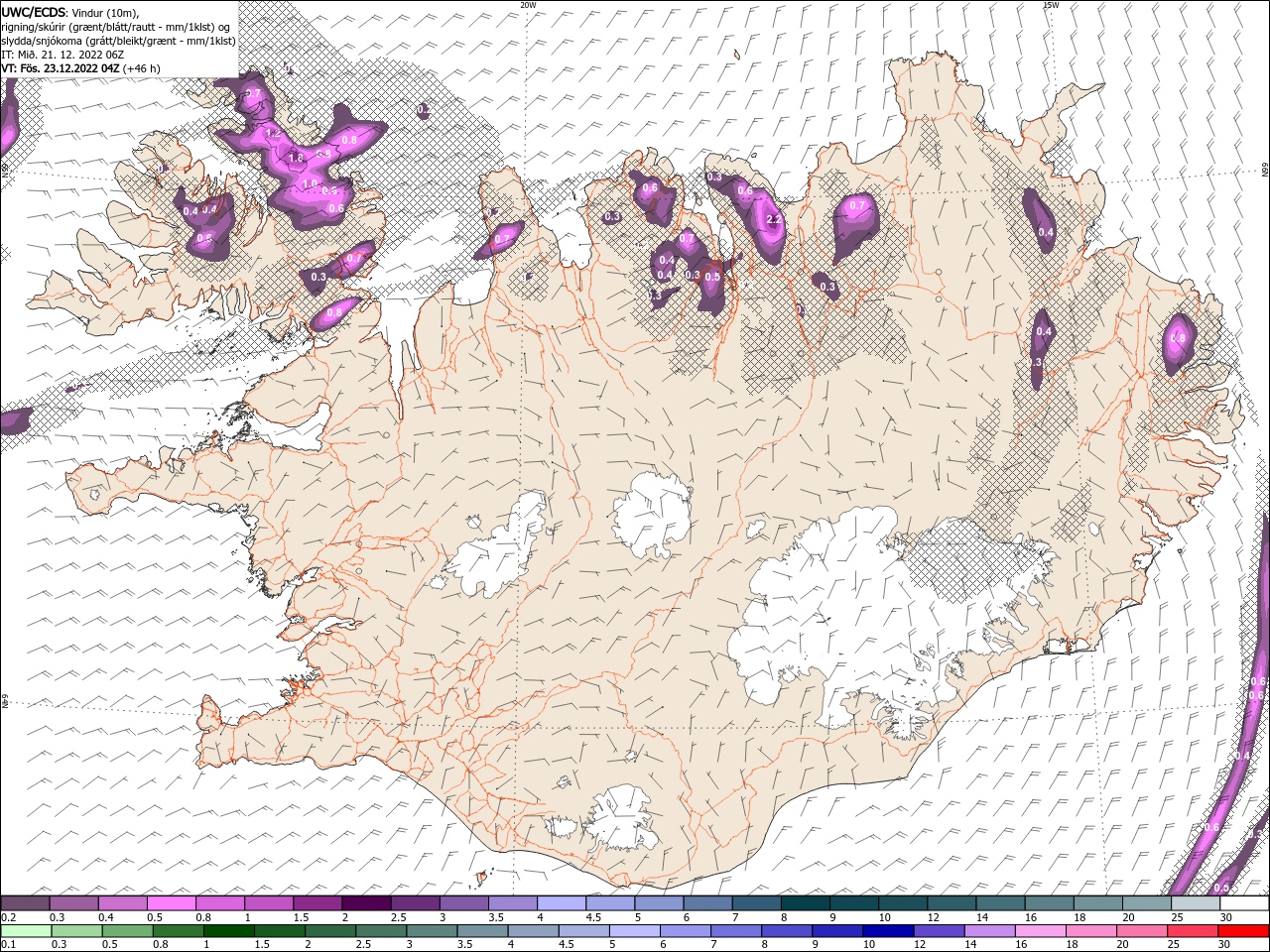
Task: Click the 2.2 snowfall value label
Action: pyautogui.click(x=775, y=219)
